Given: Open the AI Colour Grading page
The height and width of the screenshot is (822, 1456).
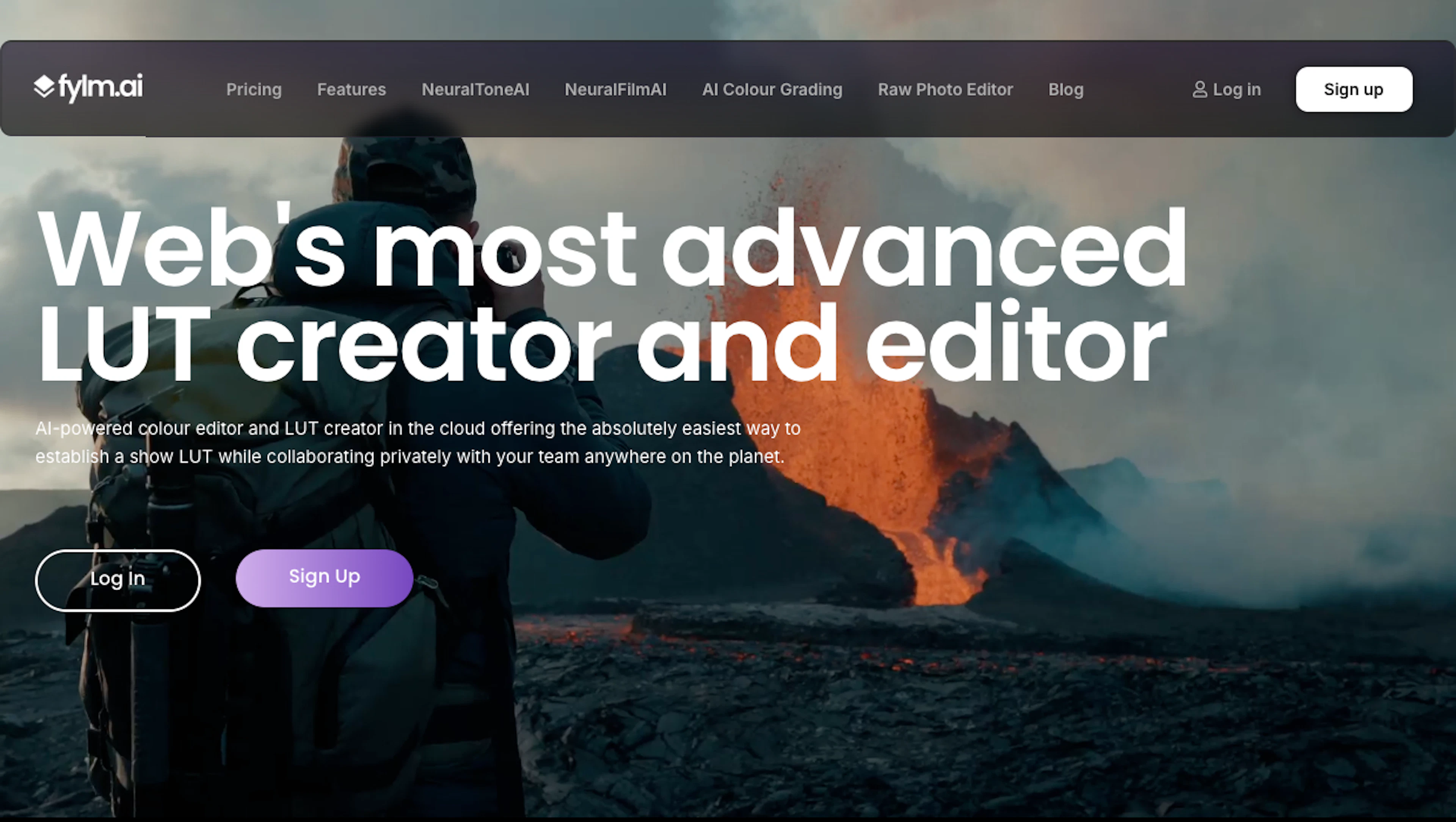Looking at the screenshot, I should click(772, 89).
